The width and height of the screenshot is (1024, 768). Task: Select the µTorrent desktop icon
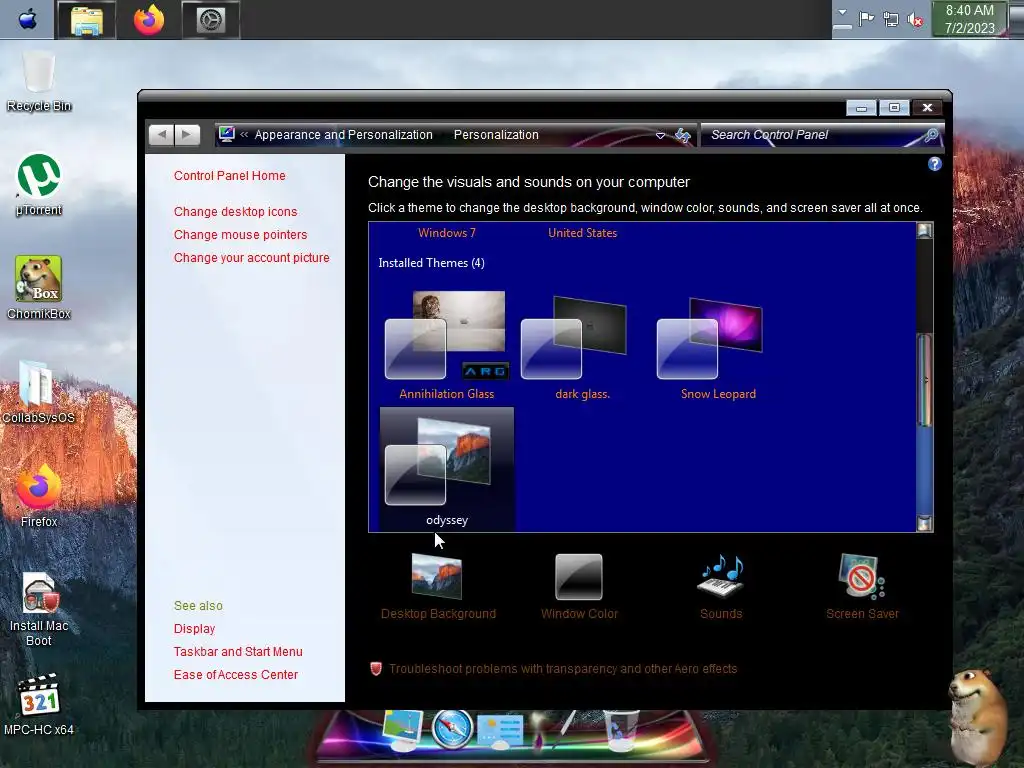(39, 185)
